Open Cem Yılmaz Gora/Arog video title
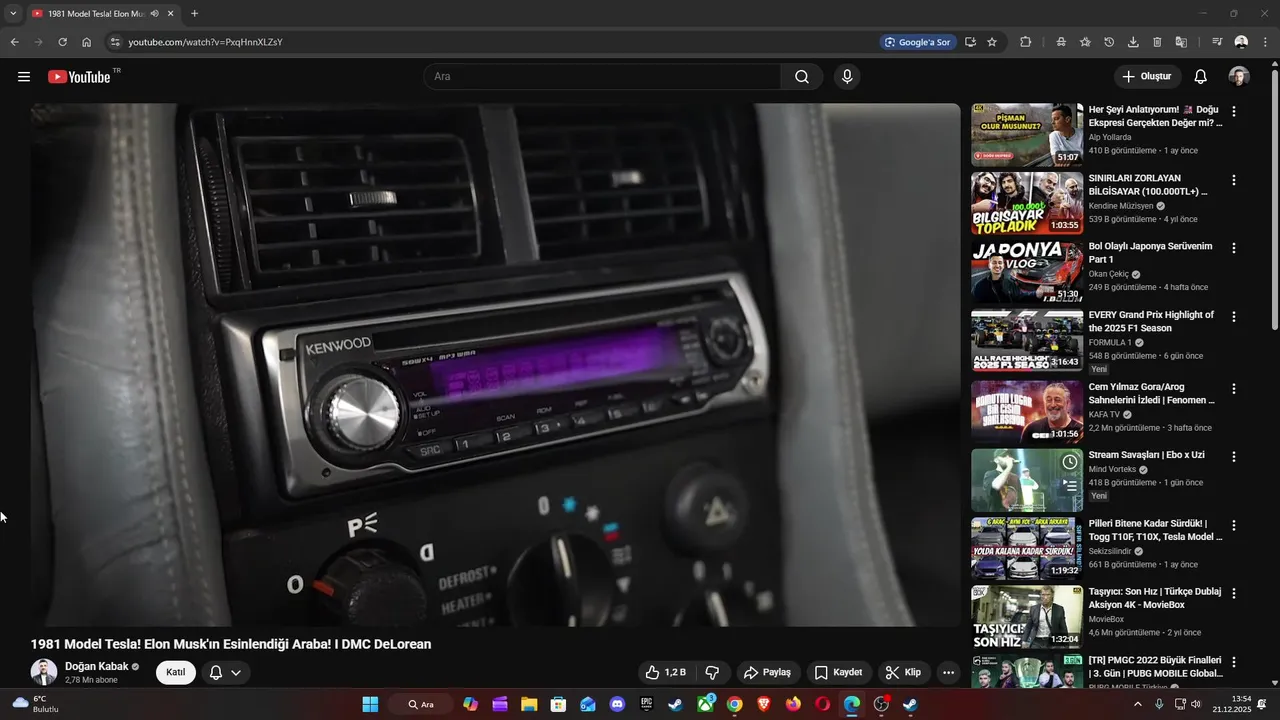The width and height of the screenshot is (1280, 720). [x=1152, y=393]
